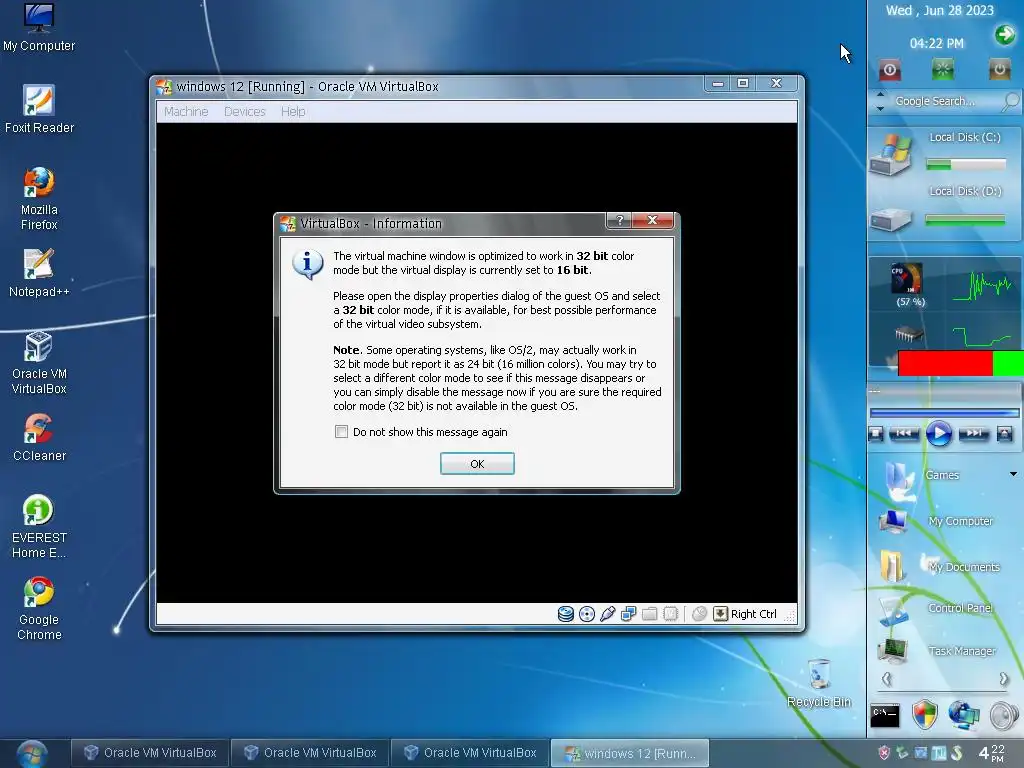Image resolution: width=1024 pixels, height=768 pixels.
Task: Click the media player previous track button
Action: 903,434
